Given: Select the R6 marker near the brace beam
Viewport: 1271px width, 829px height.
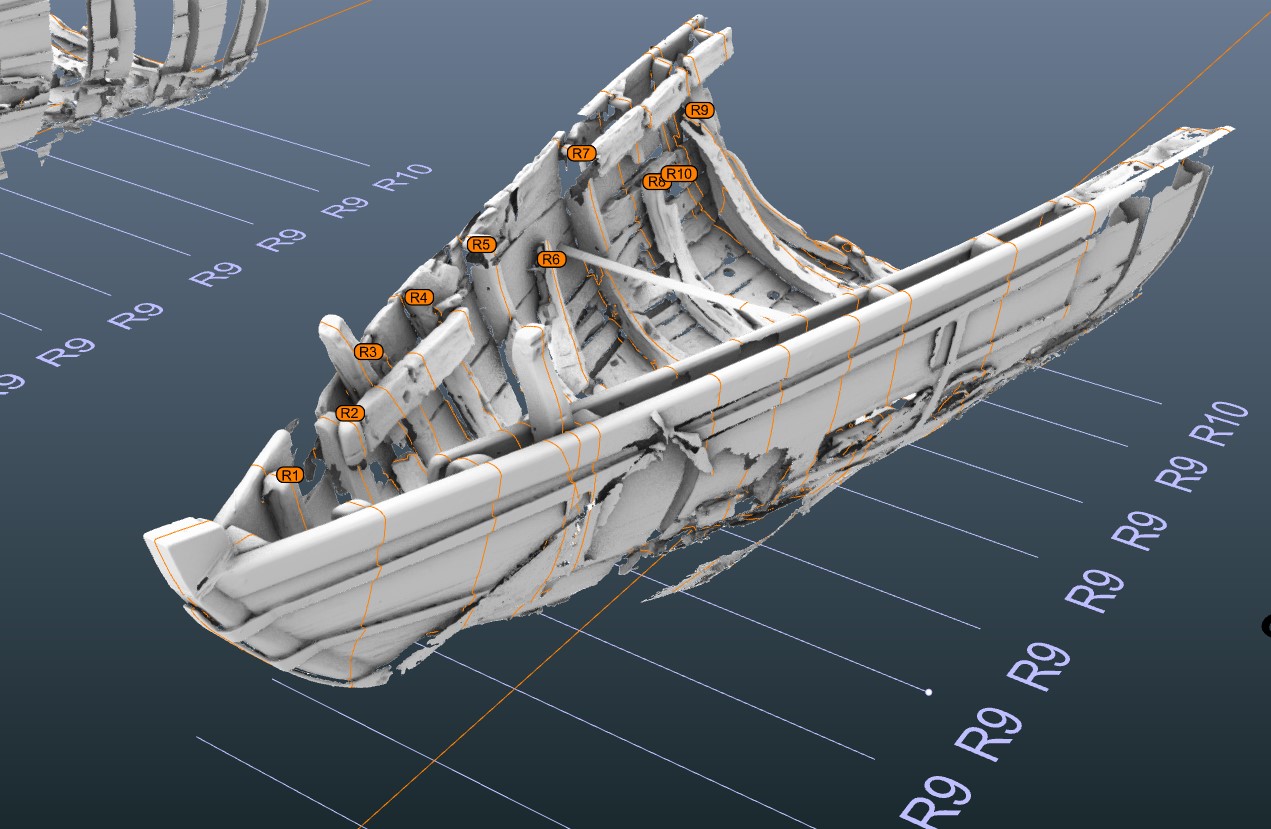Looking at the screenshot, I should tap(550, 259).
